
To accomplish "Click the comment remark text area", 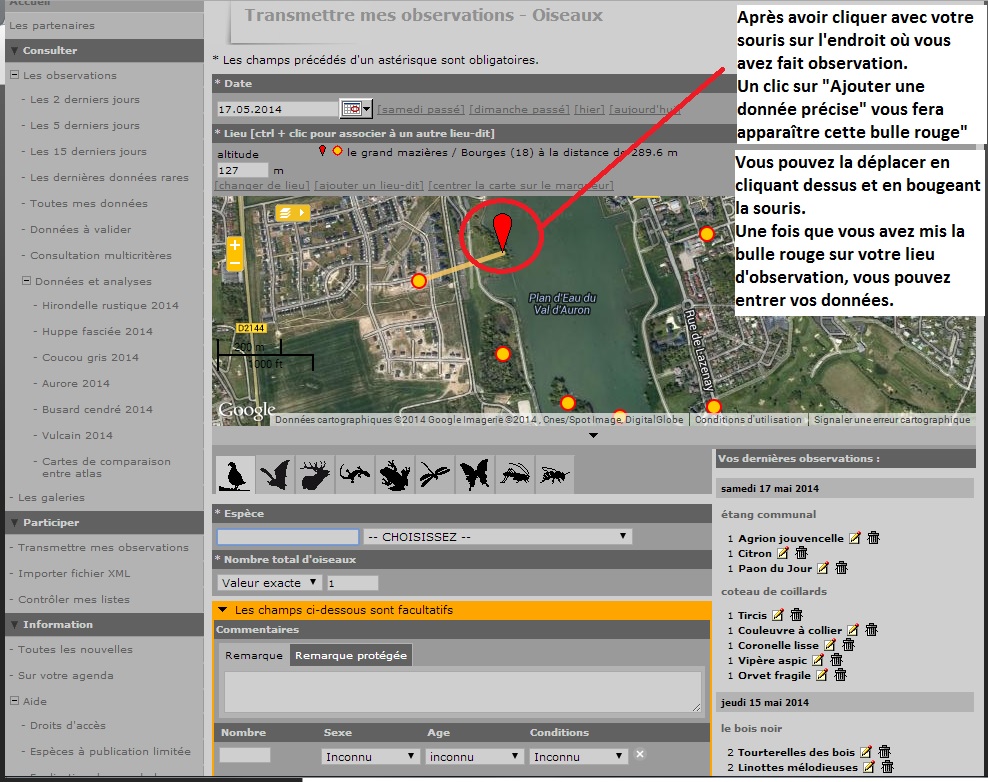I will coord(463,692).
